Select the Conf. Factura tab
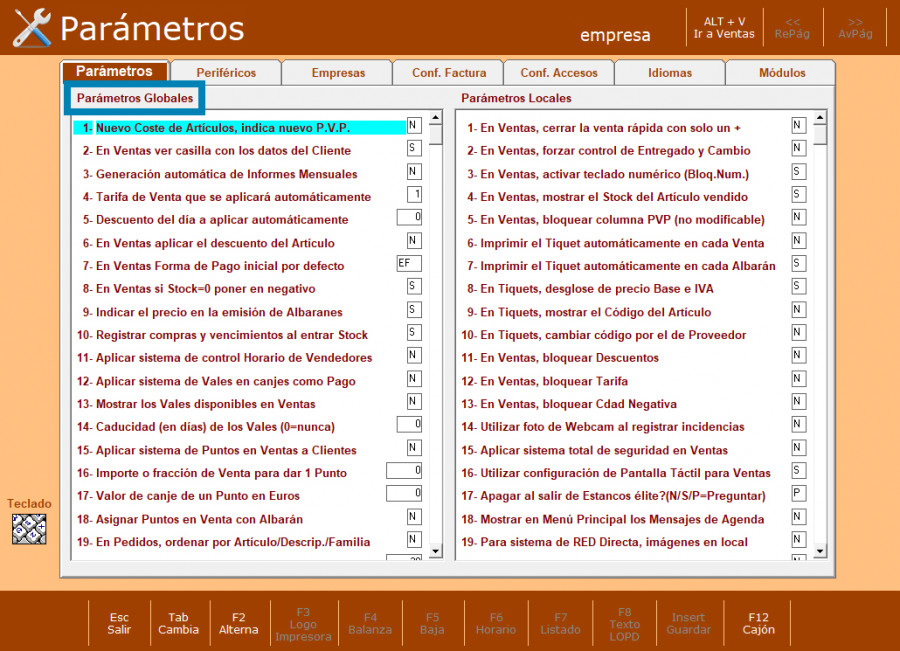Image resolution: width=900 pixels, height=651 pixels. (449, 73)
